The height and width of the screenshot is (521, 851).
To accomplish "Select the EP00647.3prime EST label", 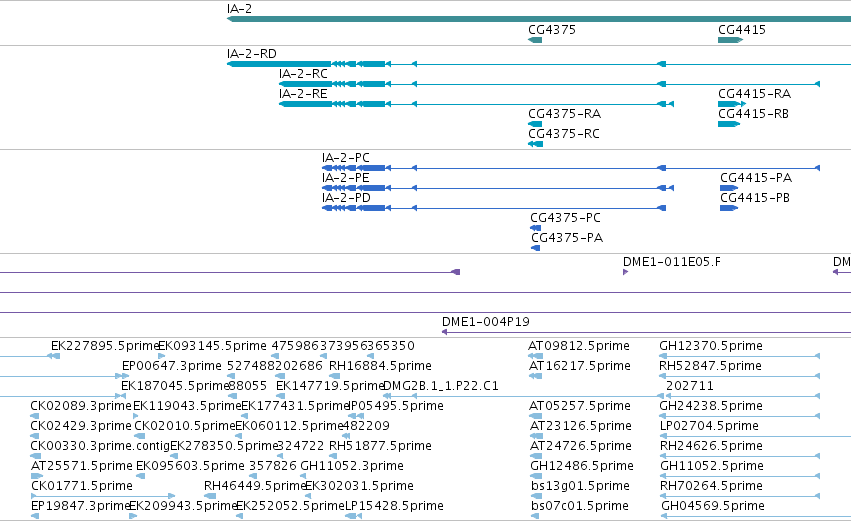I will (172, 366).
